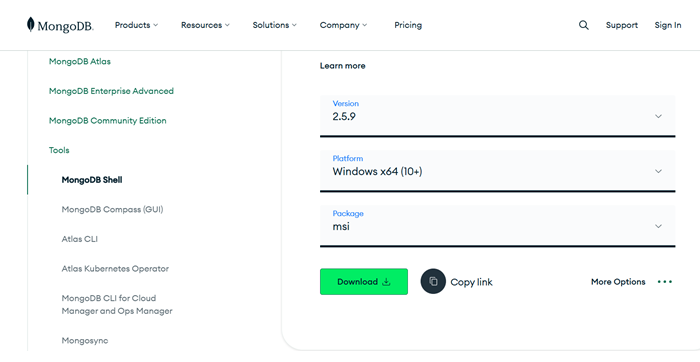
Task: Open the Company menu
Action: click(343, 25)
